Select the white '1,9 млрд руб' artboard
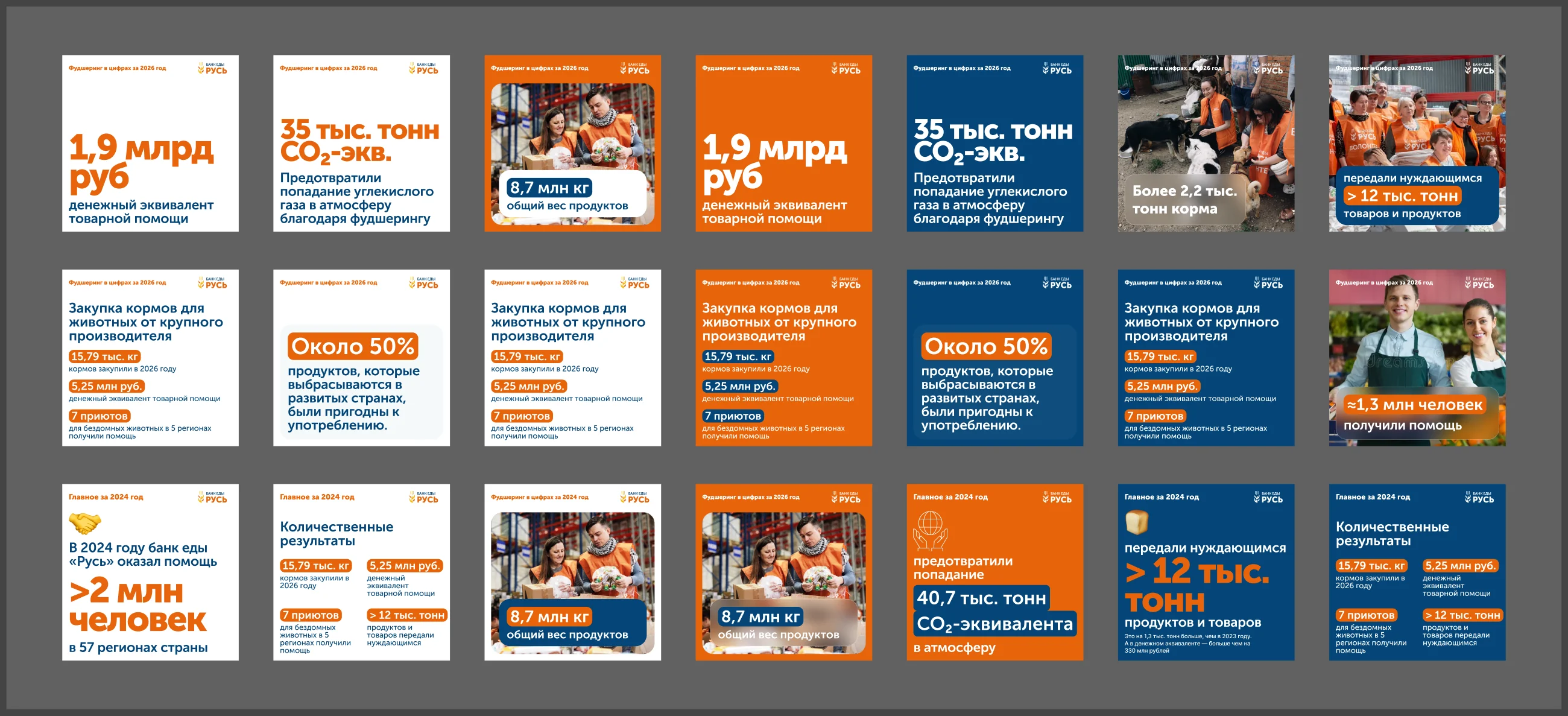The image size is (1568, 716). pyautogui.click(x=150, y=143)
